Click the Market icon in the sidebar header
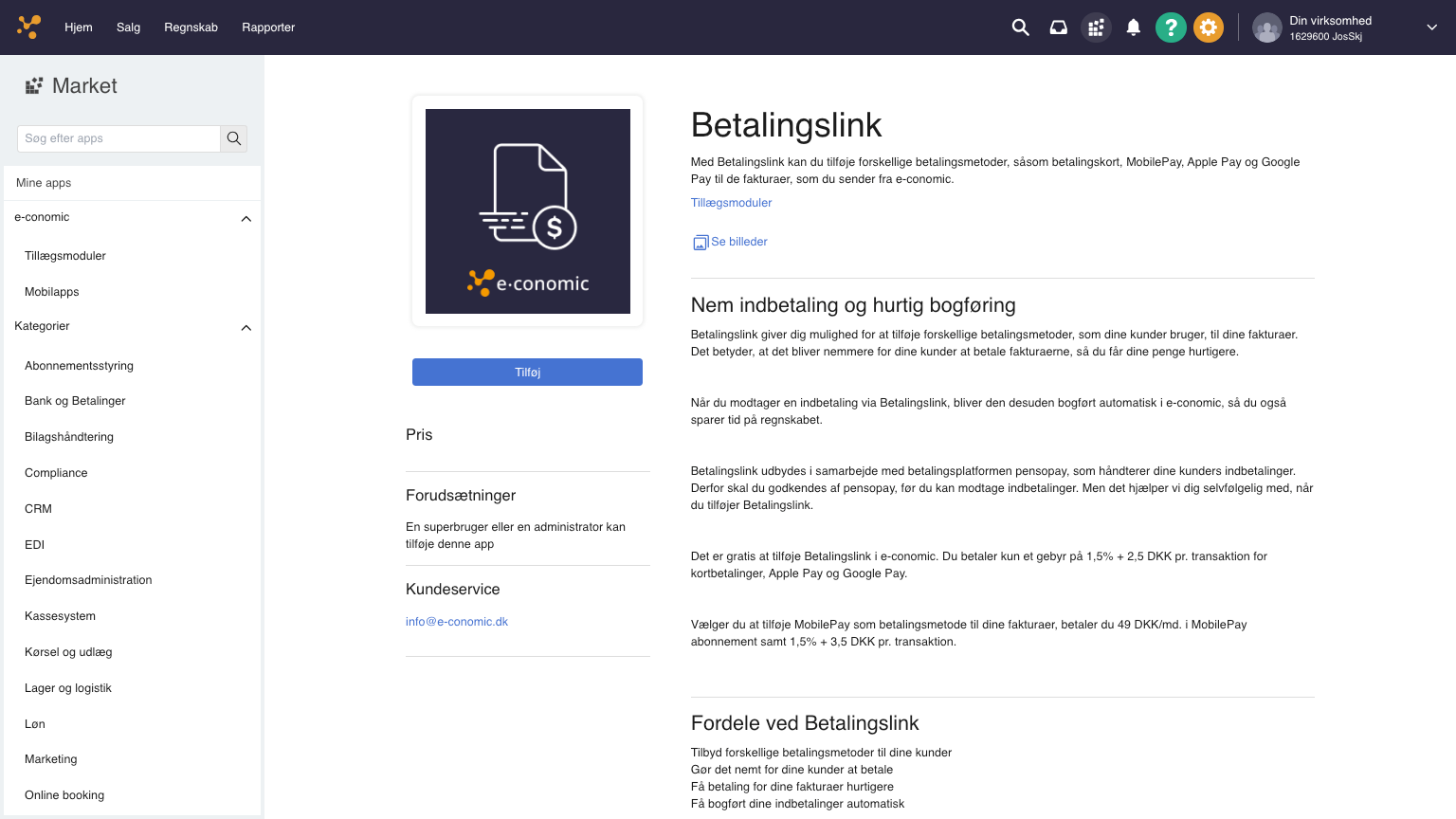 34,85
